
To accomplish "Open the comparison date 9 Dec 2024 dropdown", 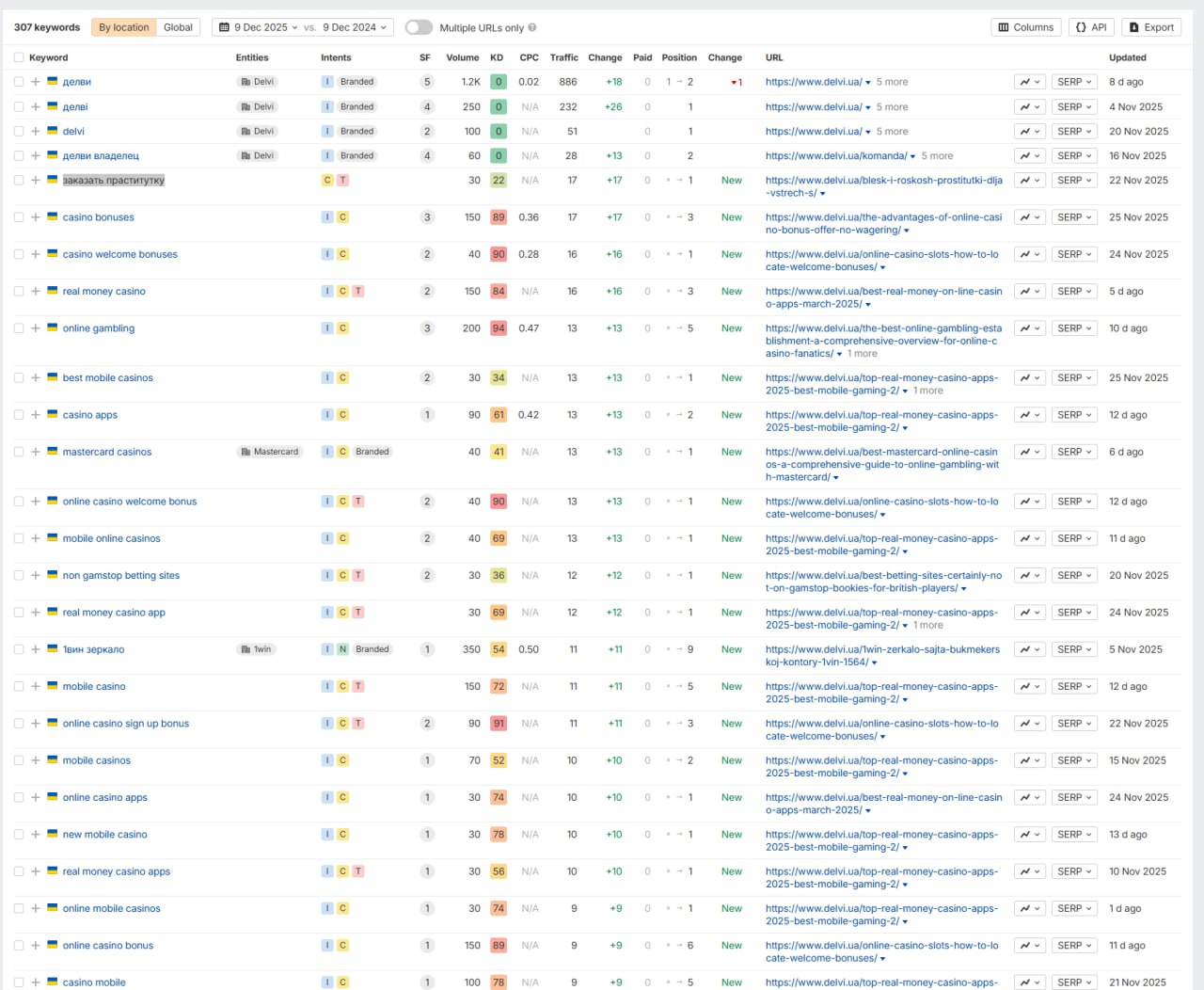I will click(355, 27).
